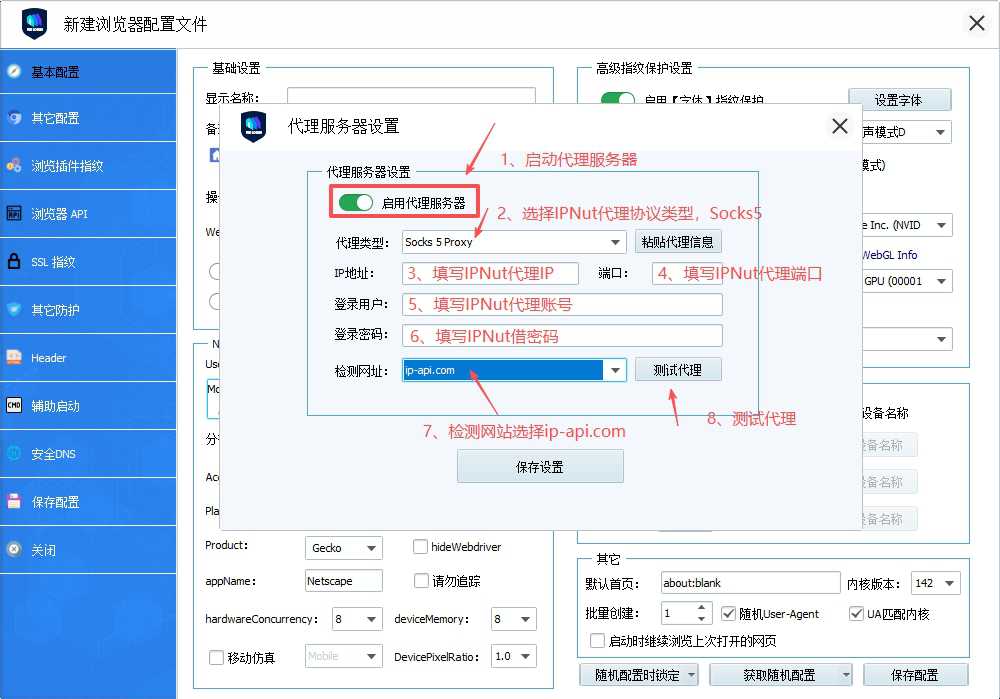The height and width of the screenshot is (699, 1000).
Task: Select the 浏览插件指纹 sidebar icon
Action: 14,166
